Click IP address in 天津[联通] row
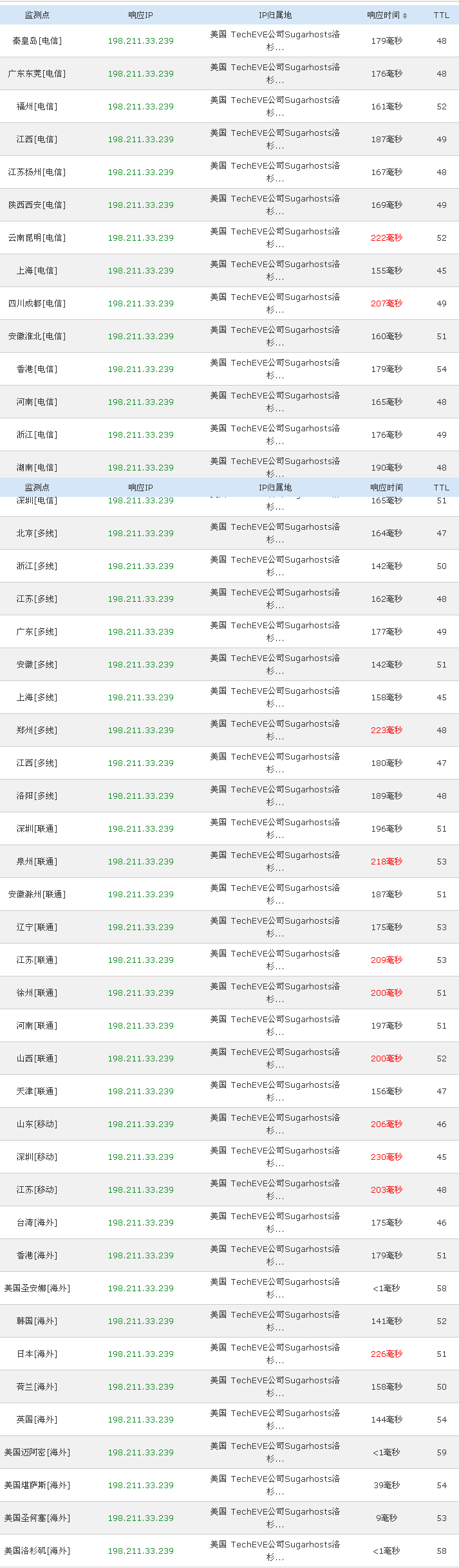This screenshot has width=459, height=1568. tap(140, 1091)
